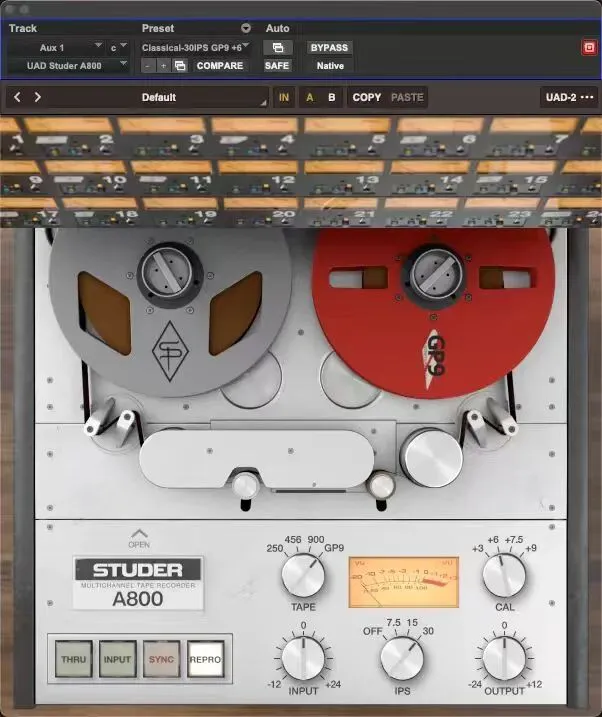
Task: Click the OUTPUT gain knob
Action: point(504,658)
